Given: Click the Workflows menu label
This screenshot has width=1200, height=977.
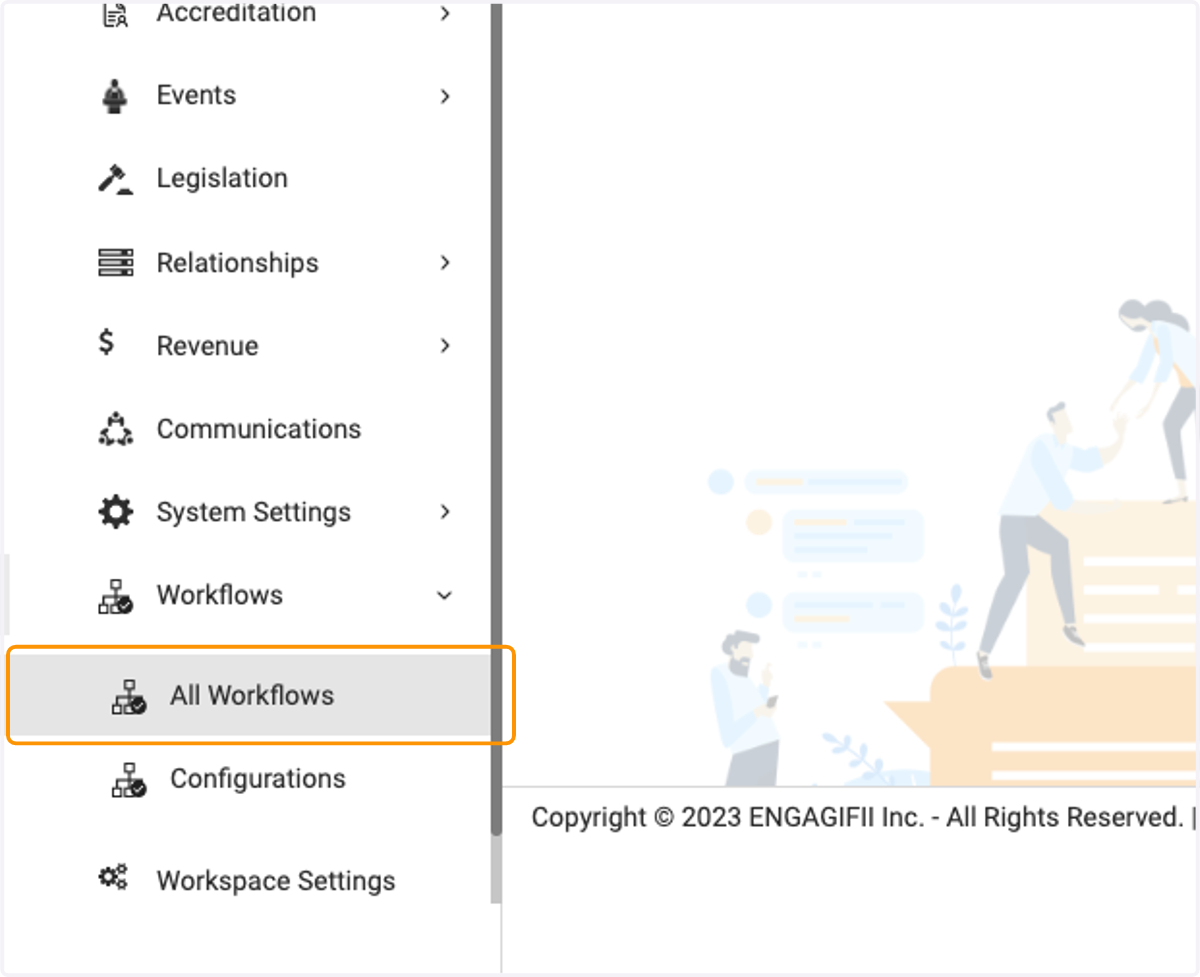Looking at the screenshot, I should click(x=219, y=595).
